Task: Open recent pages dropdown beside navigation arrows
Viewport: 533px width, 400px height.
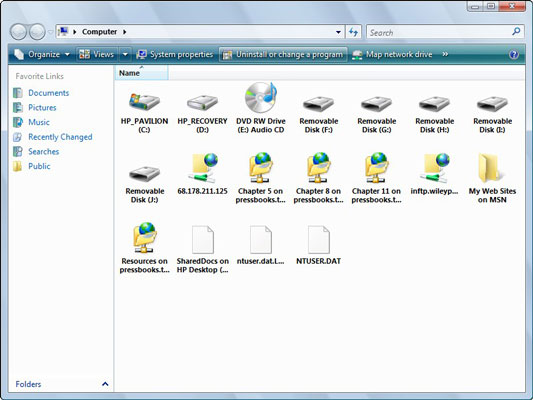Action: pyautogui.click(x=51, y=32)
